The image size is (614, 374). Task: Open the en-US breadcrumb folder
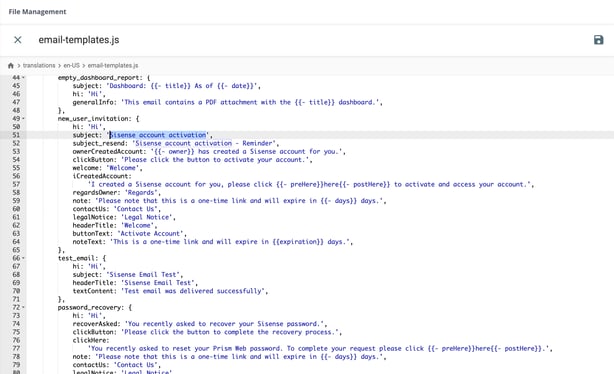pos(71,65)
